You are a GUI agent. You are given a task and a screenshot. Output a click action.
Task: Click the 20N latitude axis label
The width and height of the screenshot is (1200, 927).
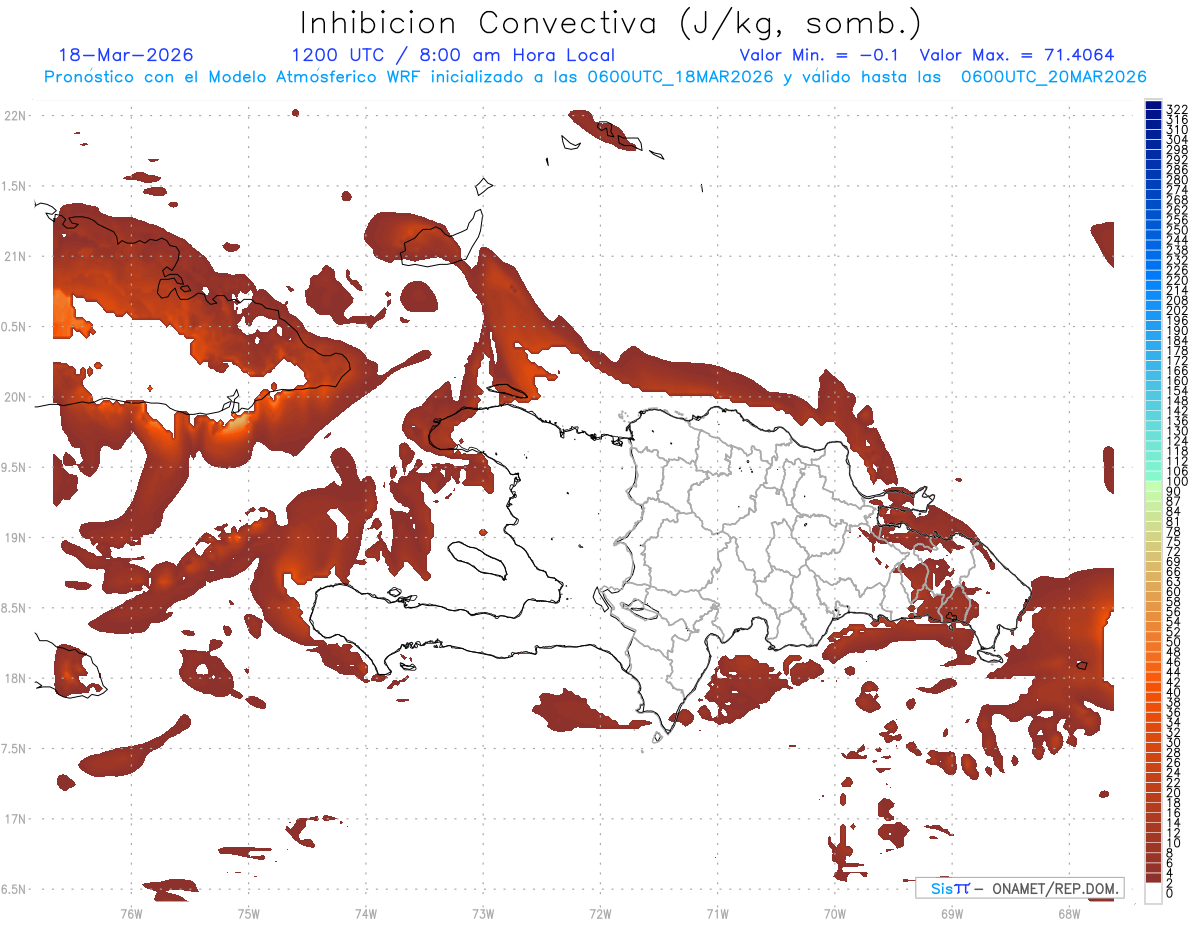(x=15, y=397)
